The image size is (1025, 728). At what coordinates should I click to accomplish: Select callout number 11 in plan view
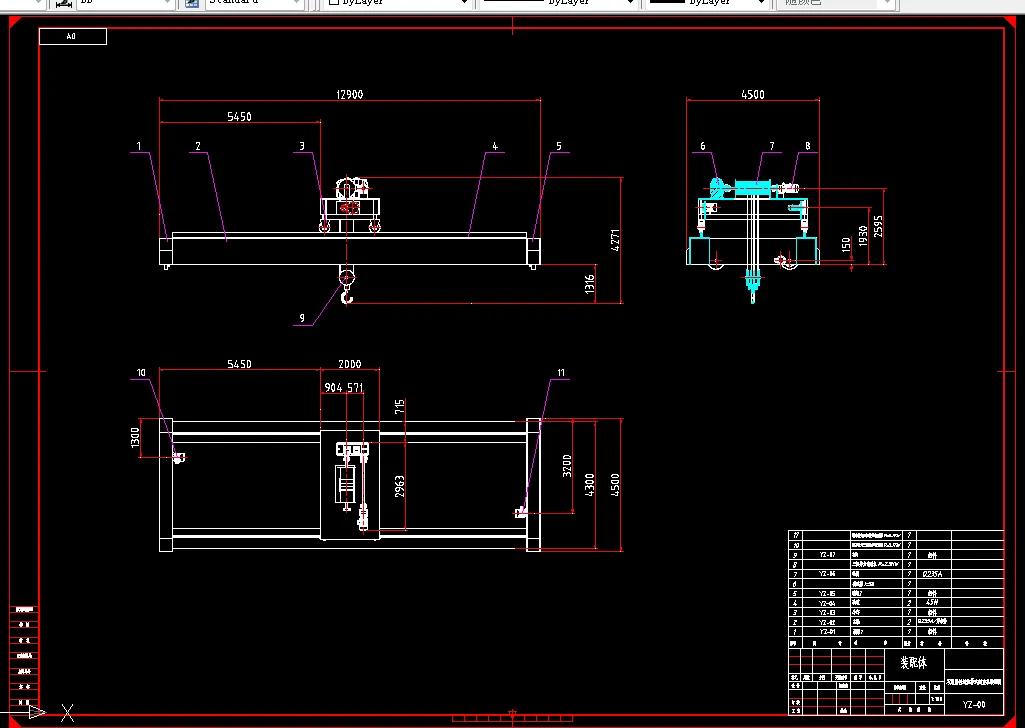click(x=561, y=372)
